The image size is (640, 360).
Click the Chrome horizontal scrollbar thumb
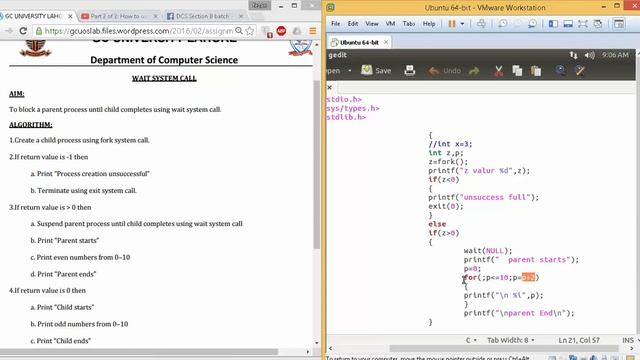coord(139,352)
